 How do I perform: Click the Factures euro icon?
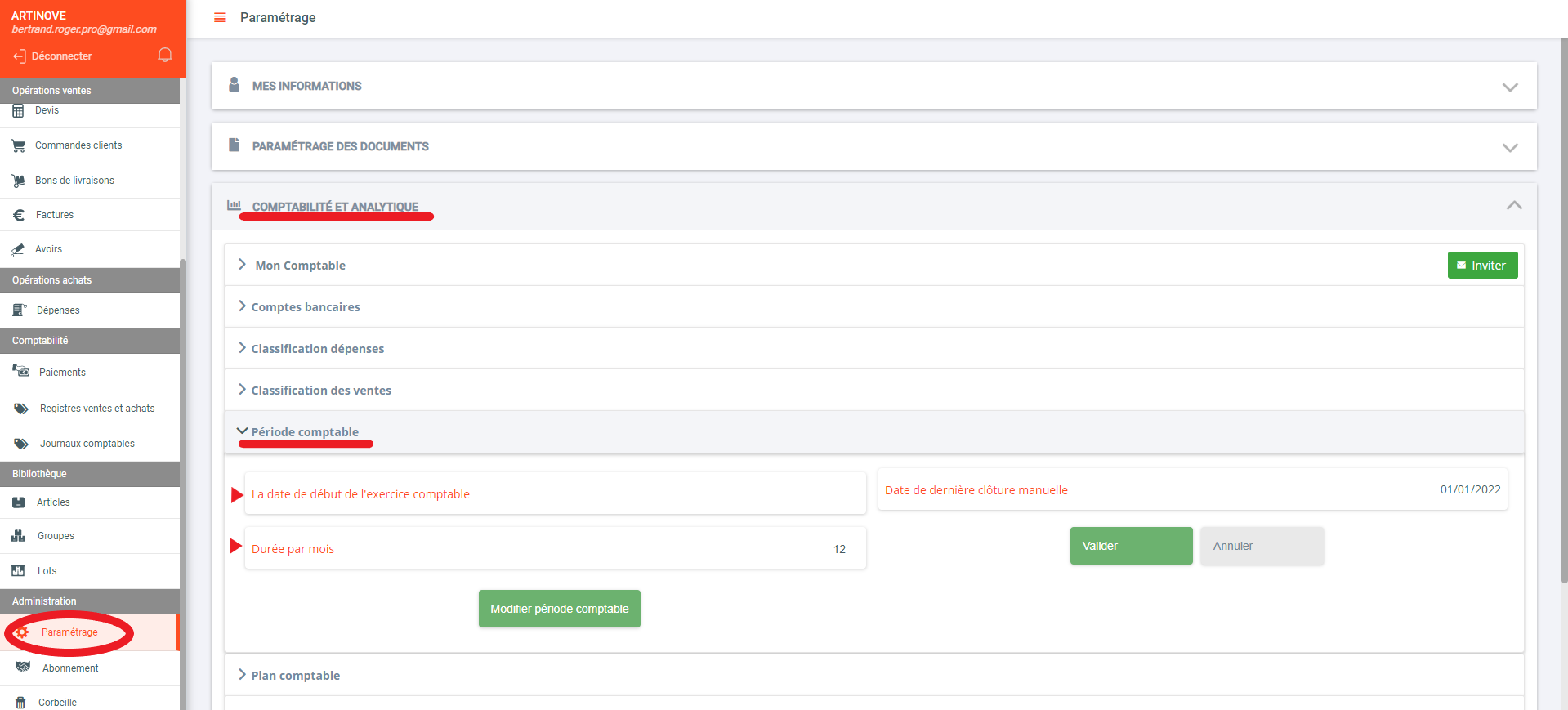tap(19, 215)
